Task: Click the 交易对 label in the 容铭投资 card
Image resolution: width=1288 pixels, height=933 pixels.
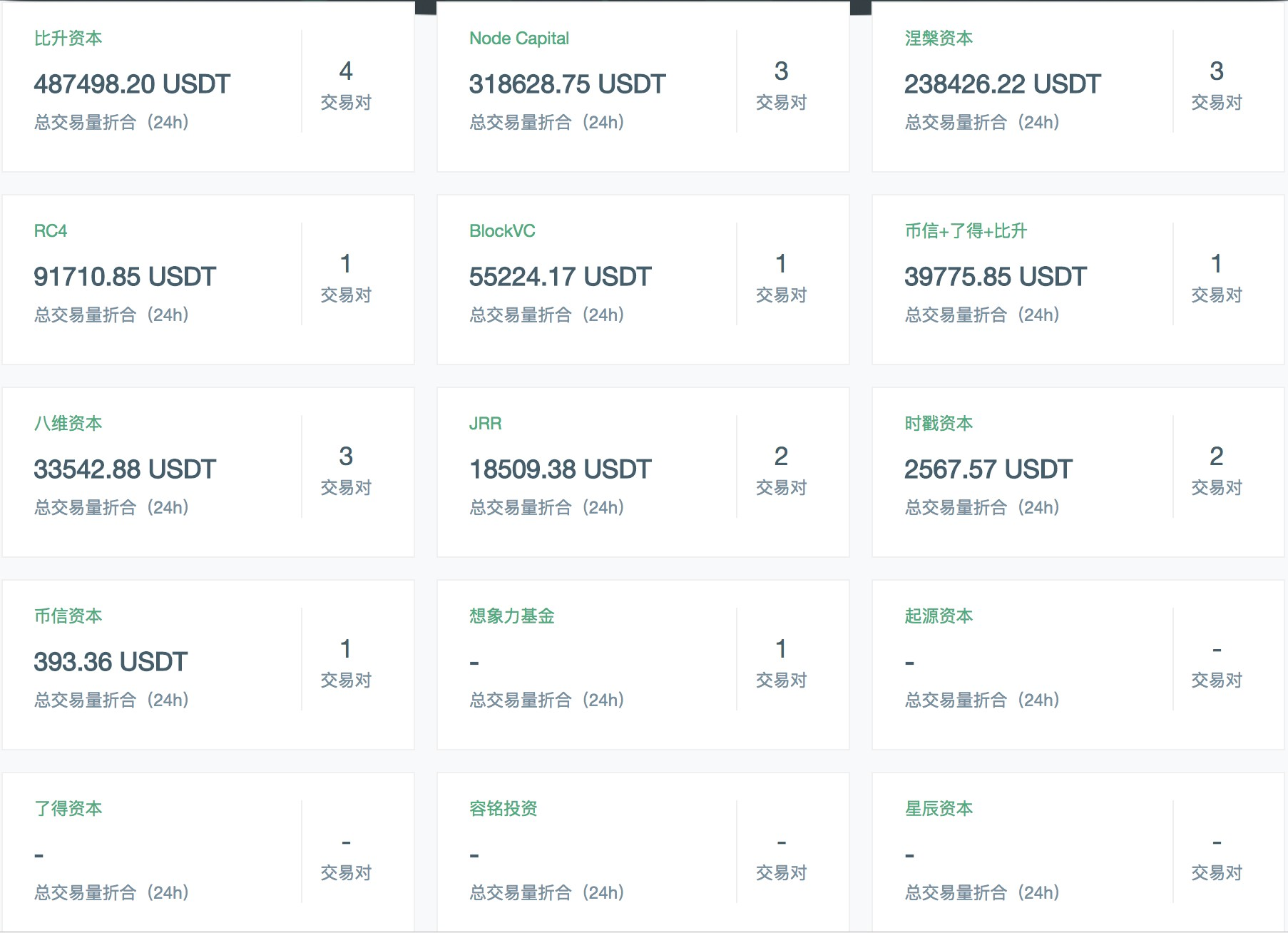Action: pyautogui.click(x=782, y=873)
